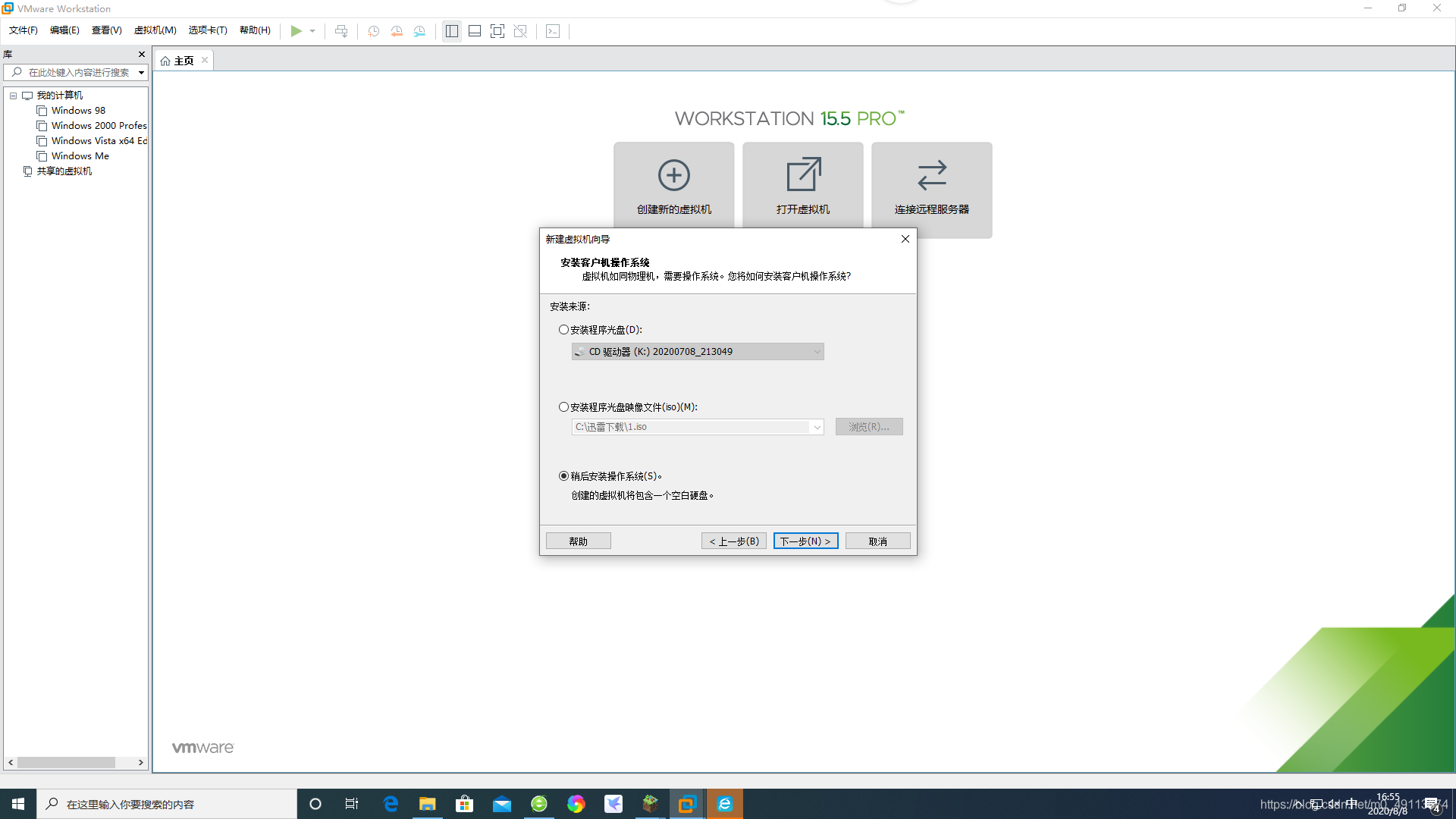
Task: Expand the CD drive dropdown selector
Action: (x=817, y=351)
